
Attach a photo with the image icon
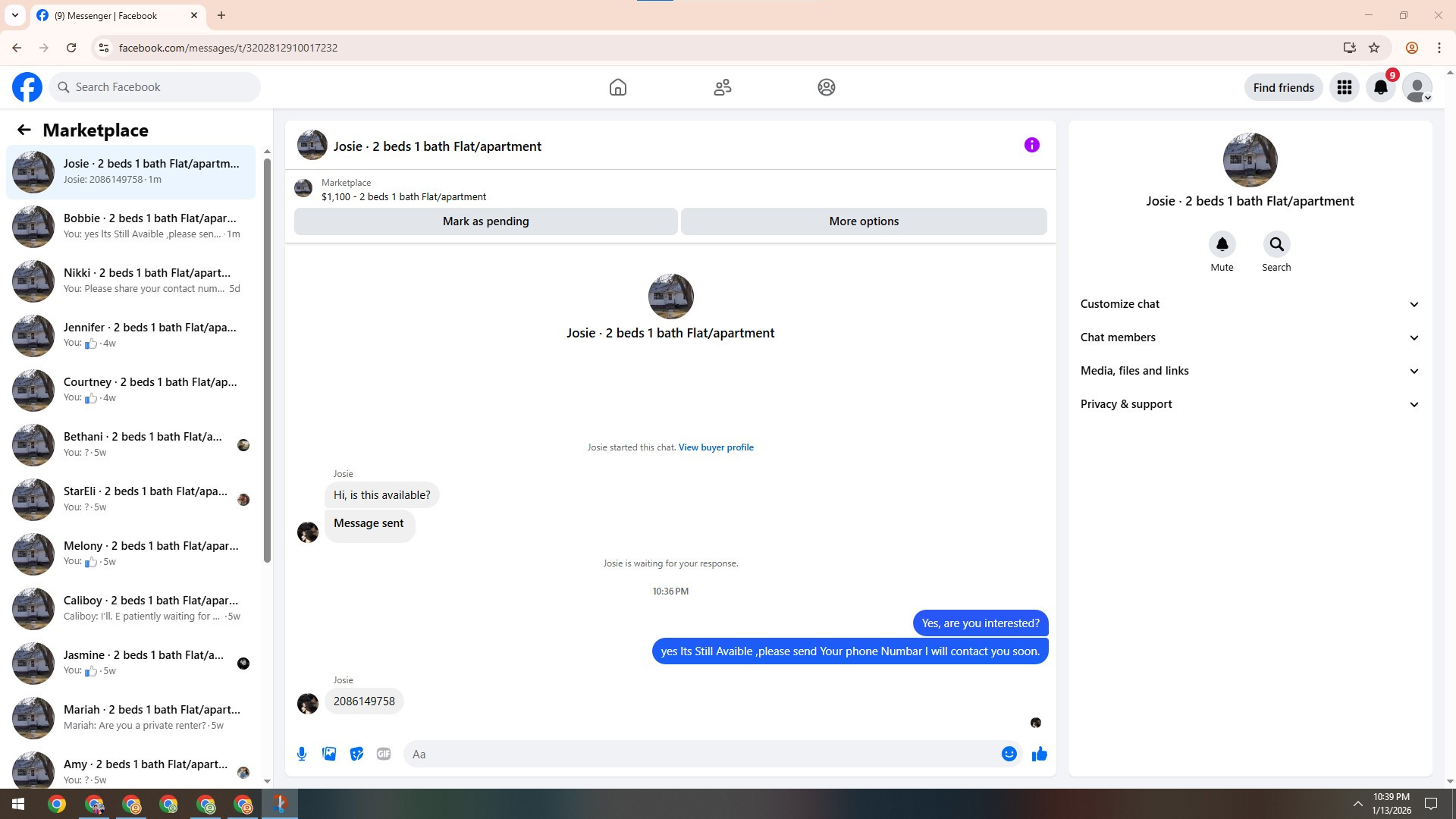[329, 754]
